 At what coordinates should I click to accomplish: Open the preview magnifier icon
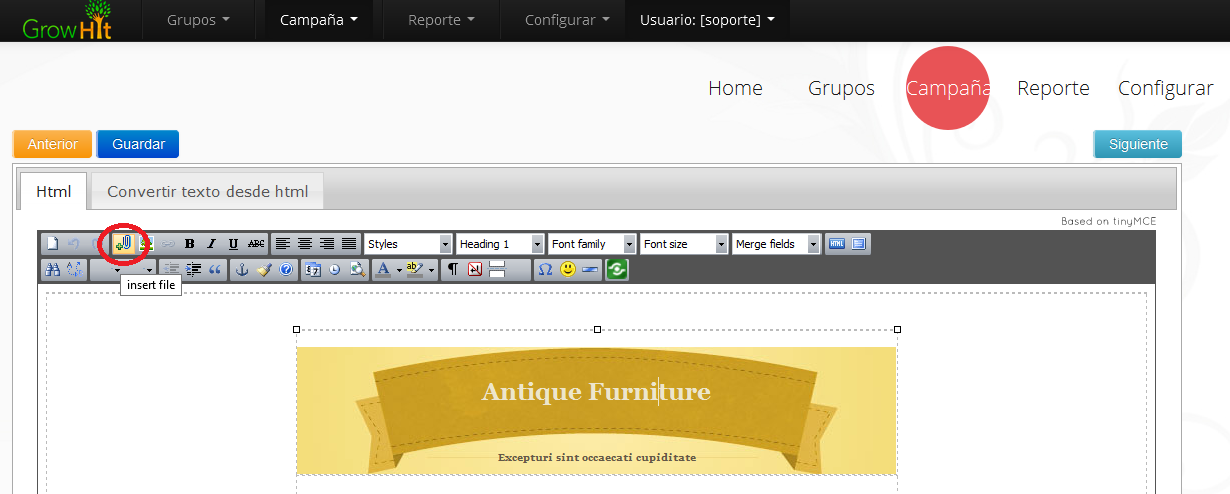[x=357, y=270]
